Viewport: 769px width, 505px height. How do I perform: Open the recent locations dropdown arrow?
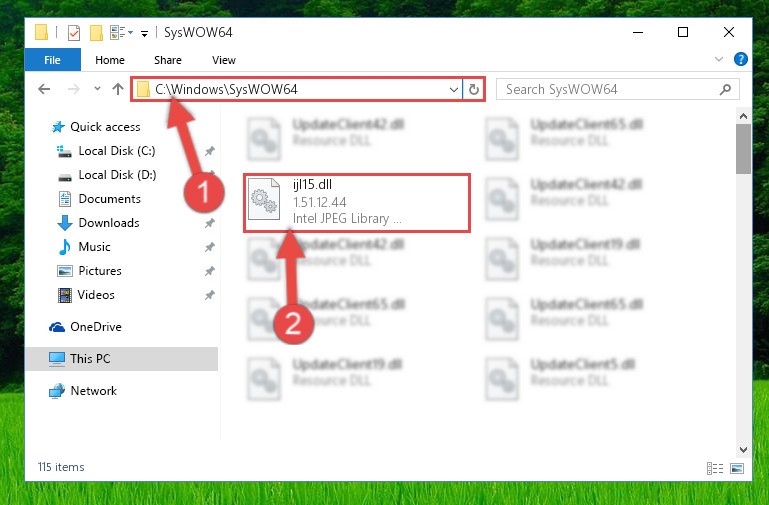(97, 89)
